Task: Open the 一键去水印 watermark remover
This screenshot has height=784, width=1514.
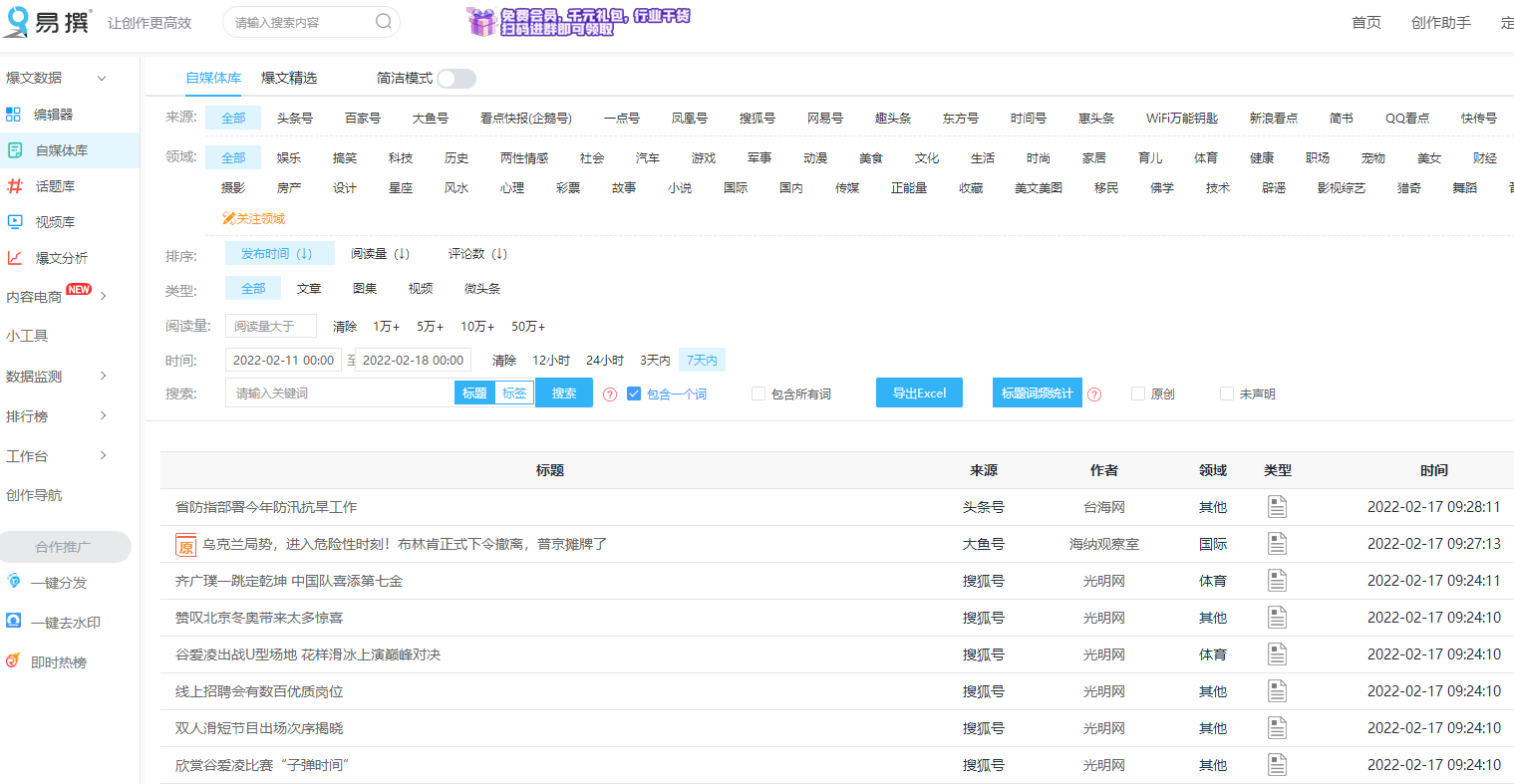Action: coord(66,621)
